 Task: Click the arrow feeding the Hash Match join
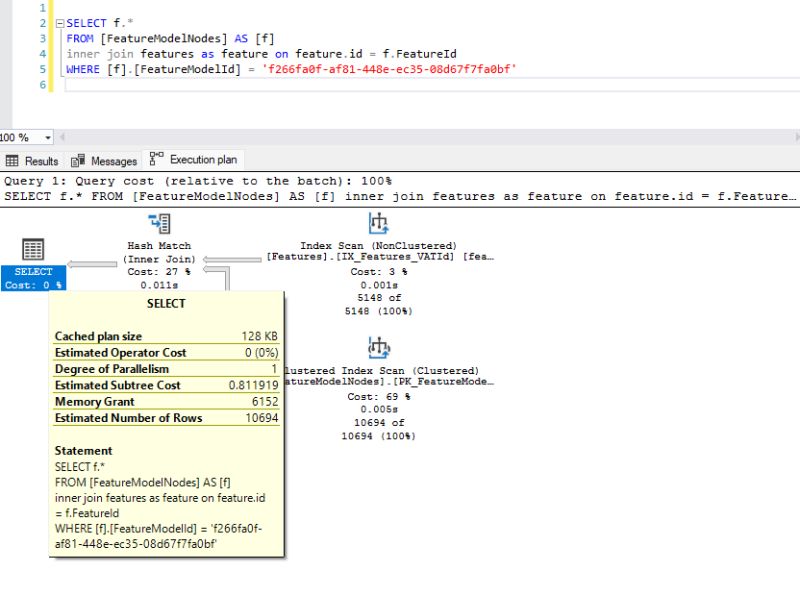pos(230,257)
